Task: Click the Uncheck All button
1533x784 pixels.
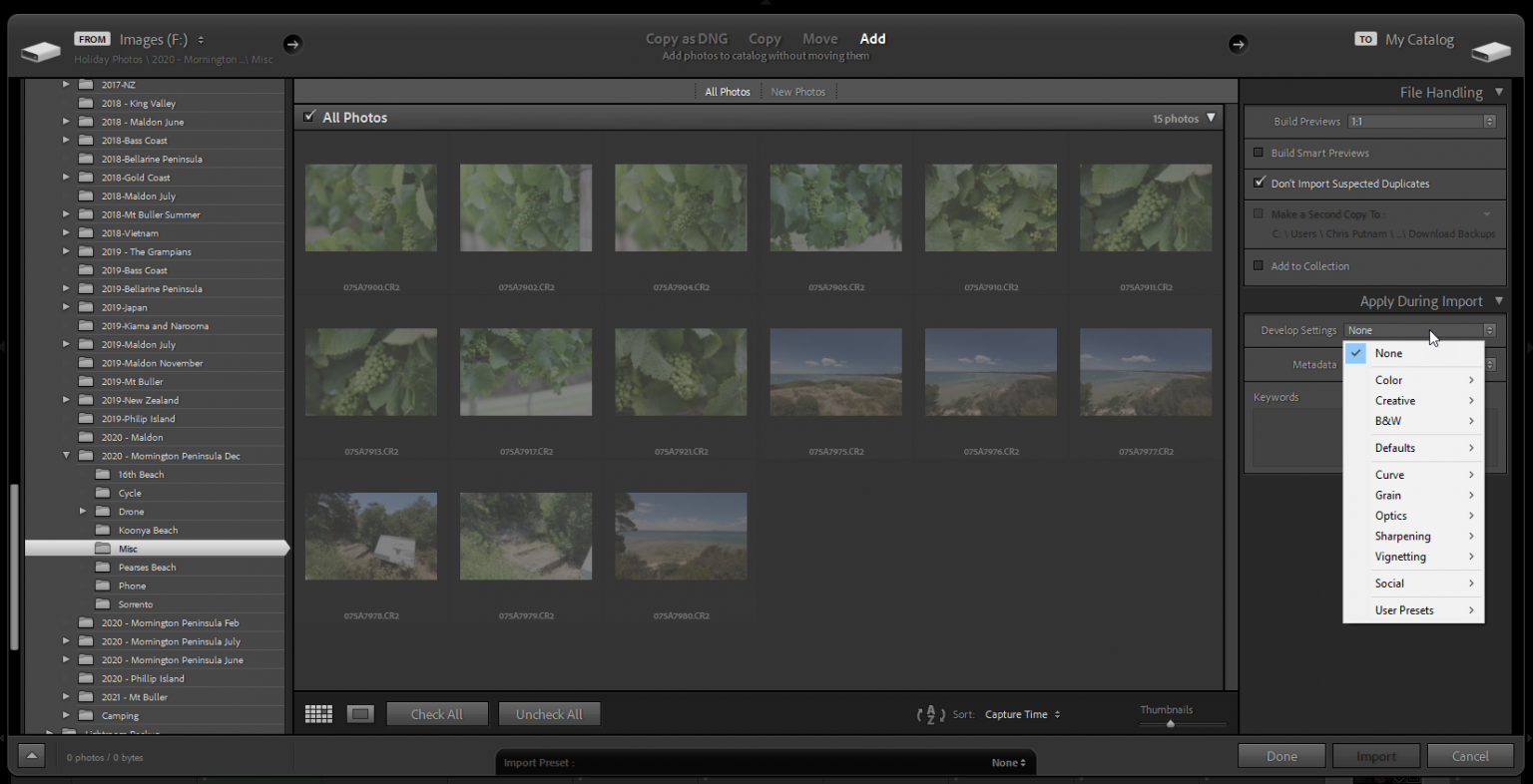Action: pos(549,713)
